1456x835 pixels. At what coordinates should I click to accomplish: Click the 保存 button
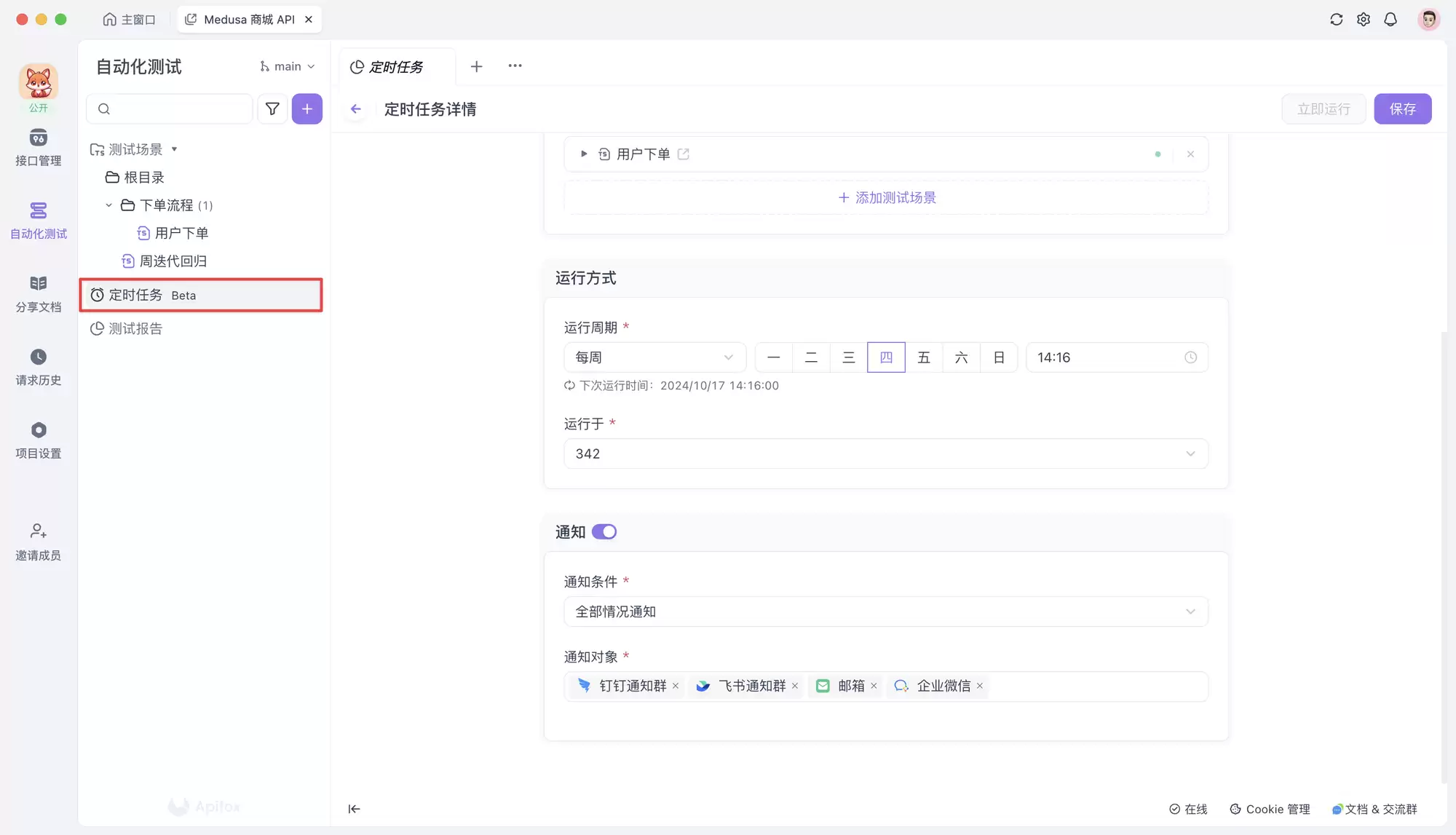click(x=1403, y=109)
